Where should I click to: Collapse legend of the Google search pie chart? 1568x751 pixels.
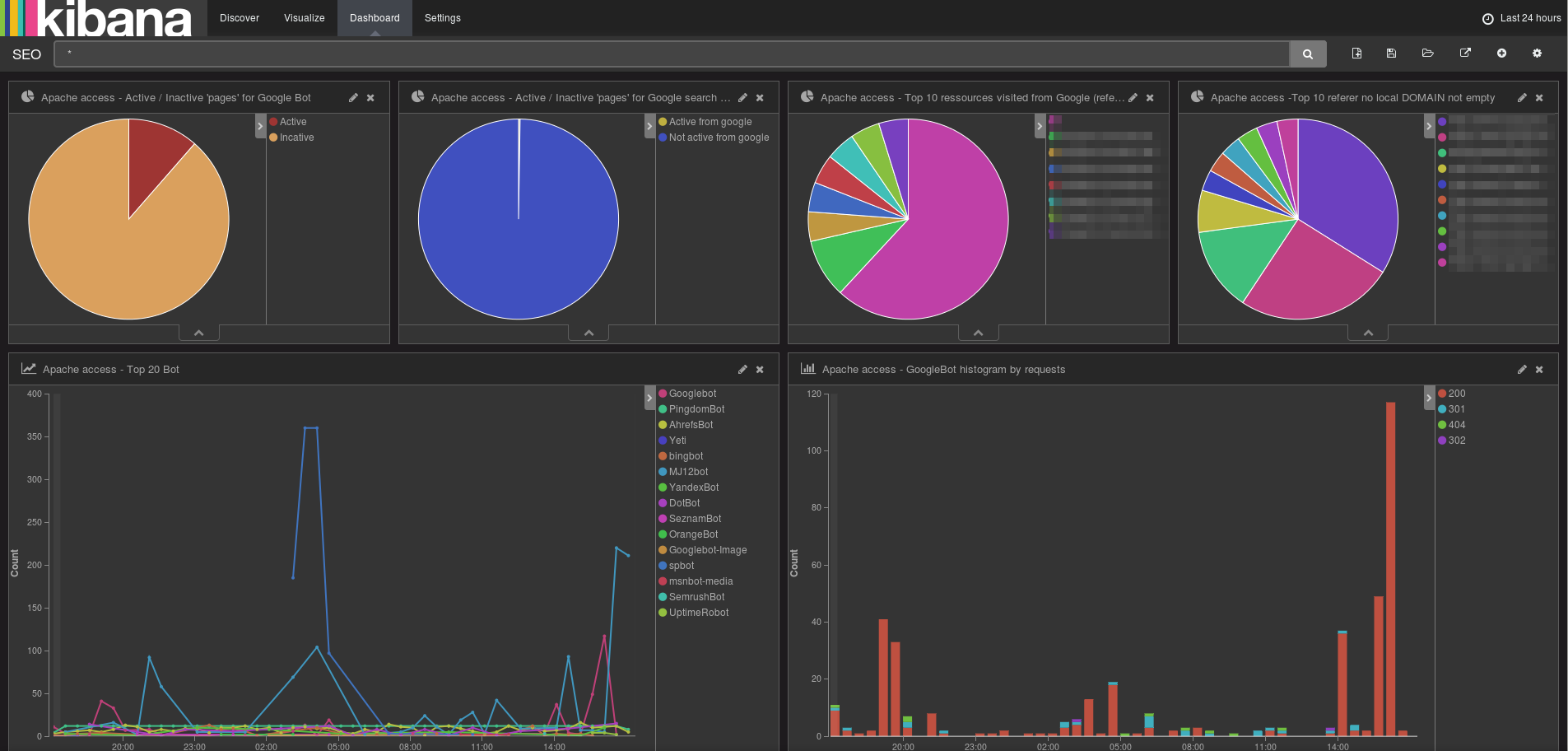[649, 126]
